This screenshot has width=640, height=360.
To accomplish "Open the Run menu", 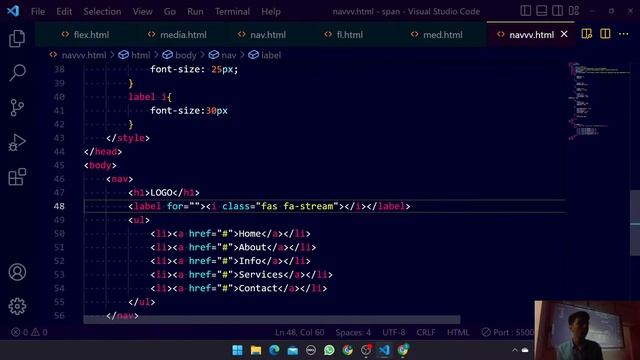I will click(195, 11).
